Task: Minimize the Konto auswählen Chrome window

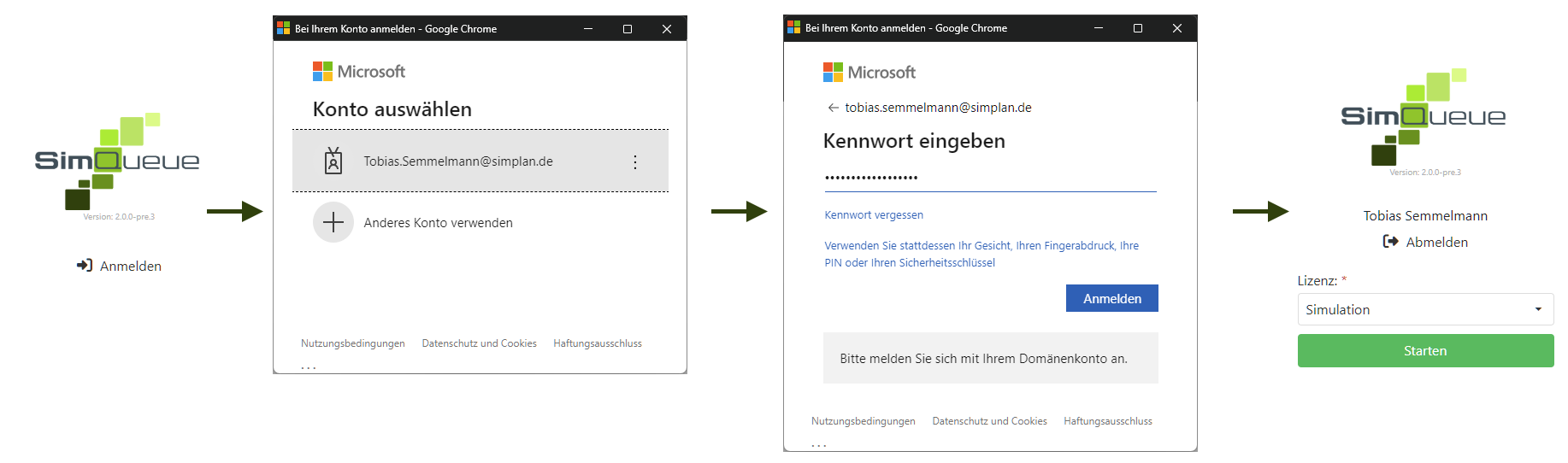Action: click(x=588, y=28)
